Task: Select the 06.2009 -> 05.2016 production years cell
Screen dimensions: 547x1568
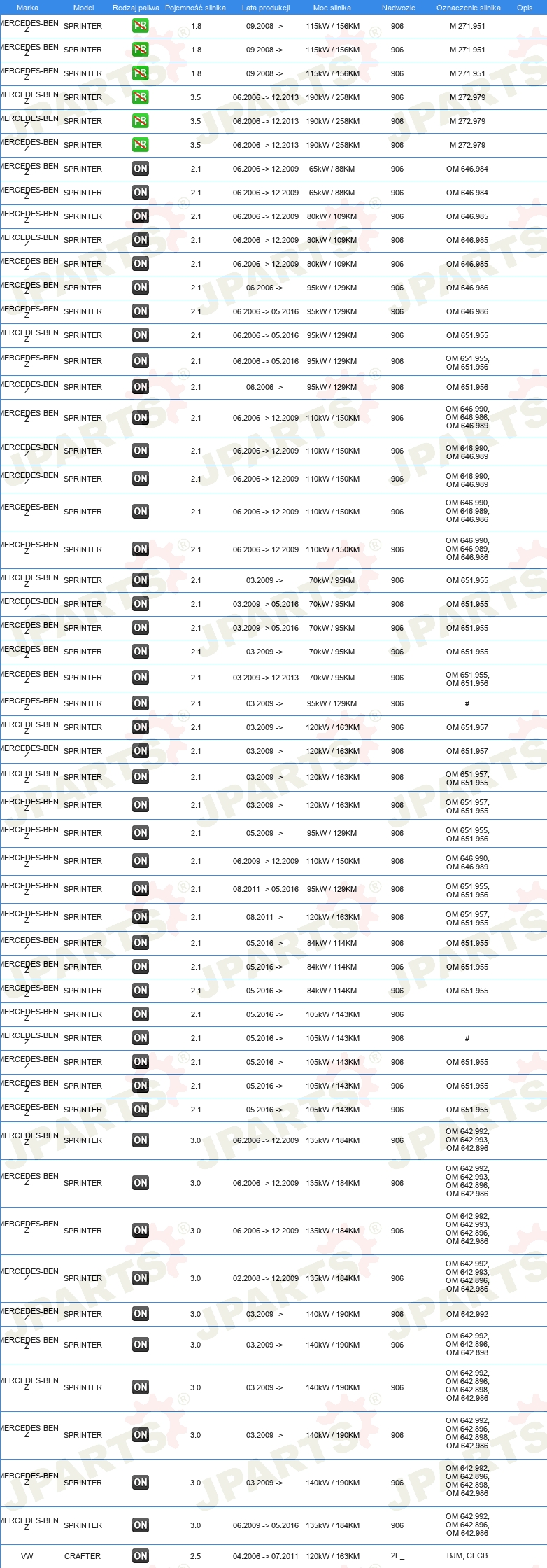Action: [266, 1525]
